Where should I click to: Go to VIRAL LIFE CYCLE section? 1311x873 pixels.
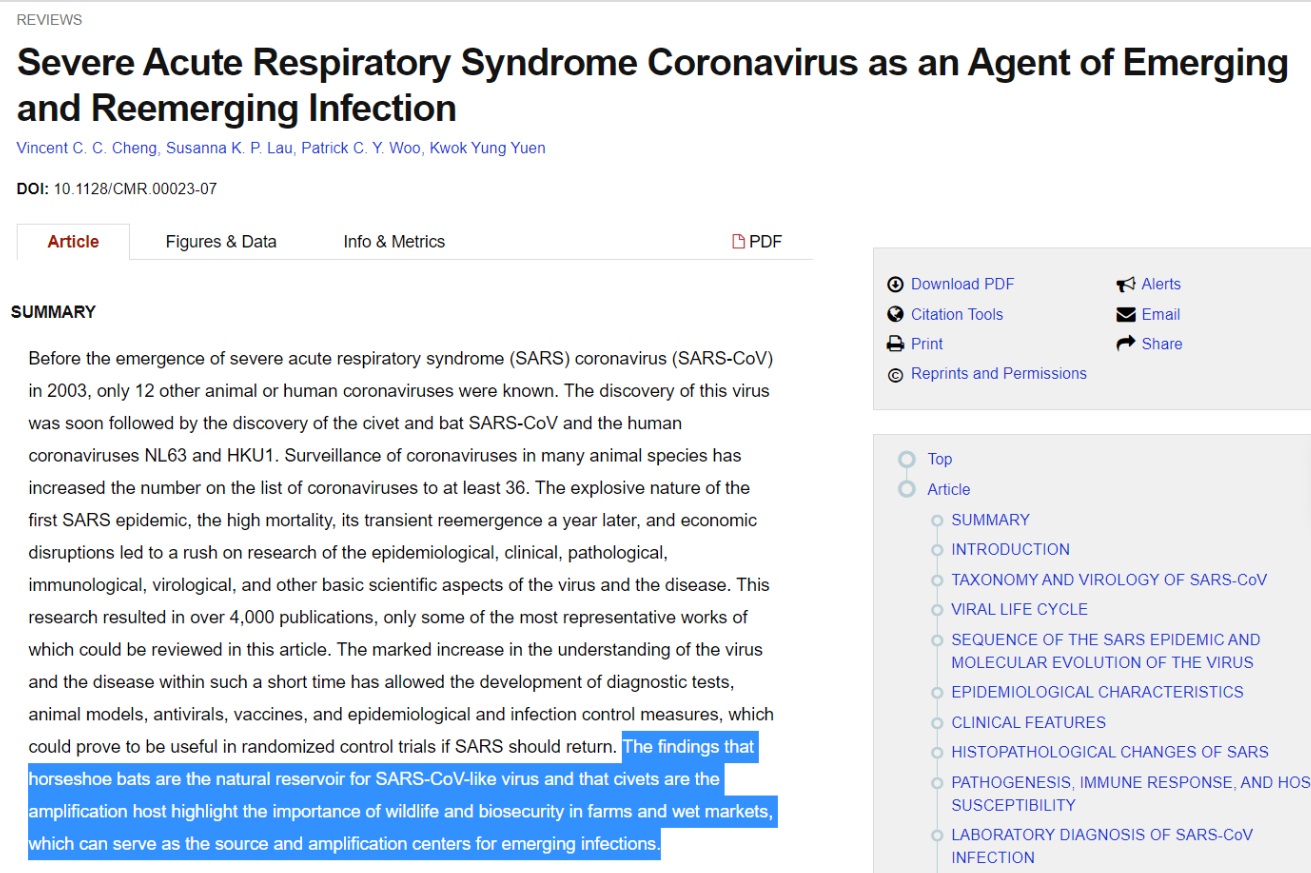[1019, 610]
